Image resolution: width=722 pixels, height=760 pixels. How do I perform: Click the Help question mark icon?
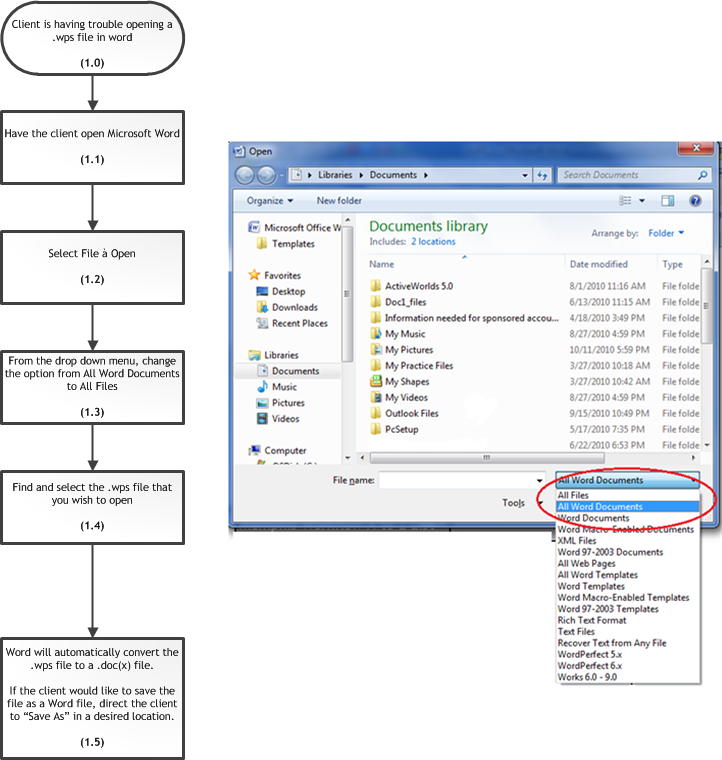click(x=693, y=201)
